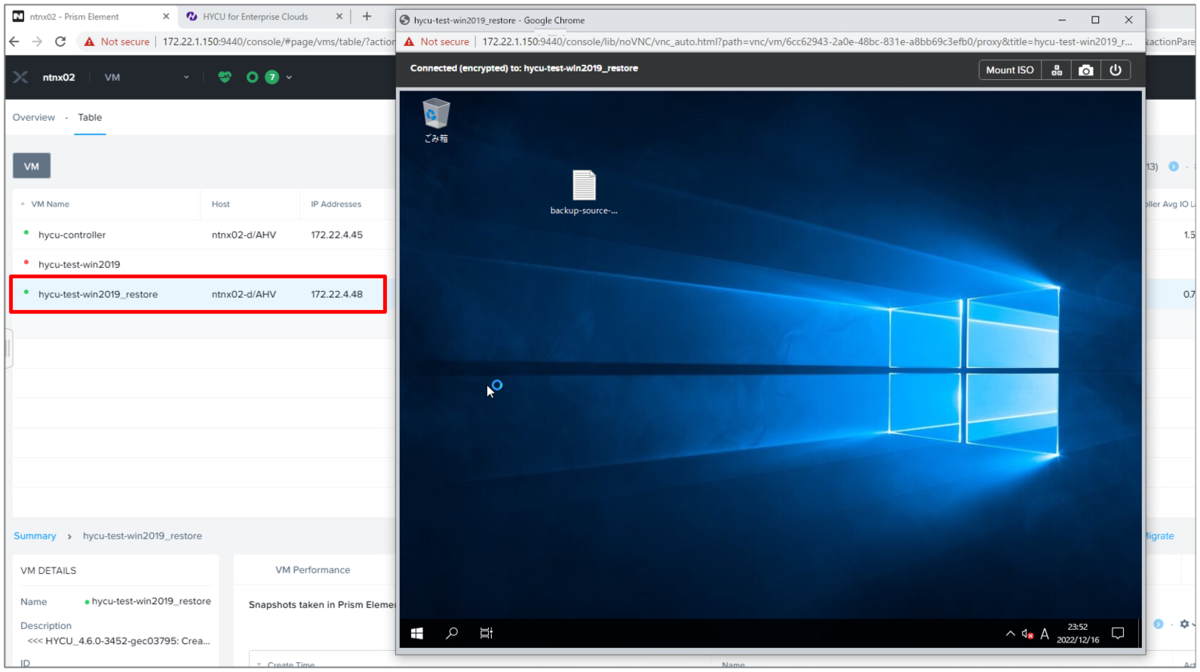Open a new browser tab with plus
Screen dimensions: 1200x672
tap(367, 16)
